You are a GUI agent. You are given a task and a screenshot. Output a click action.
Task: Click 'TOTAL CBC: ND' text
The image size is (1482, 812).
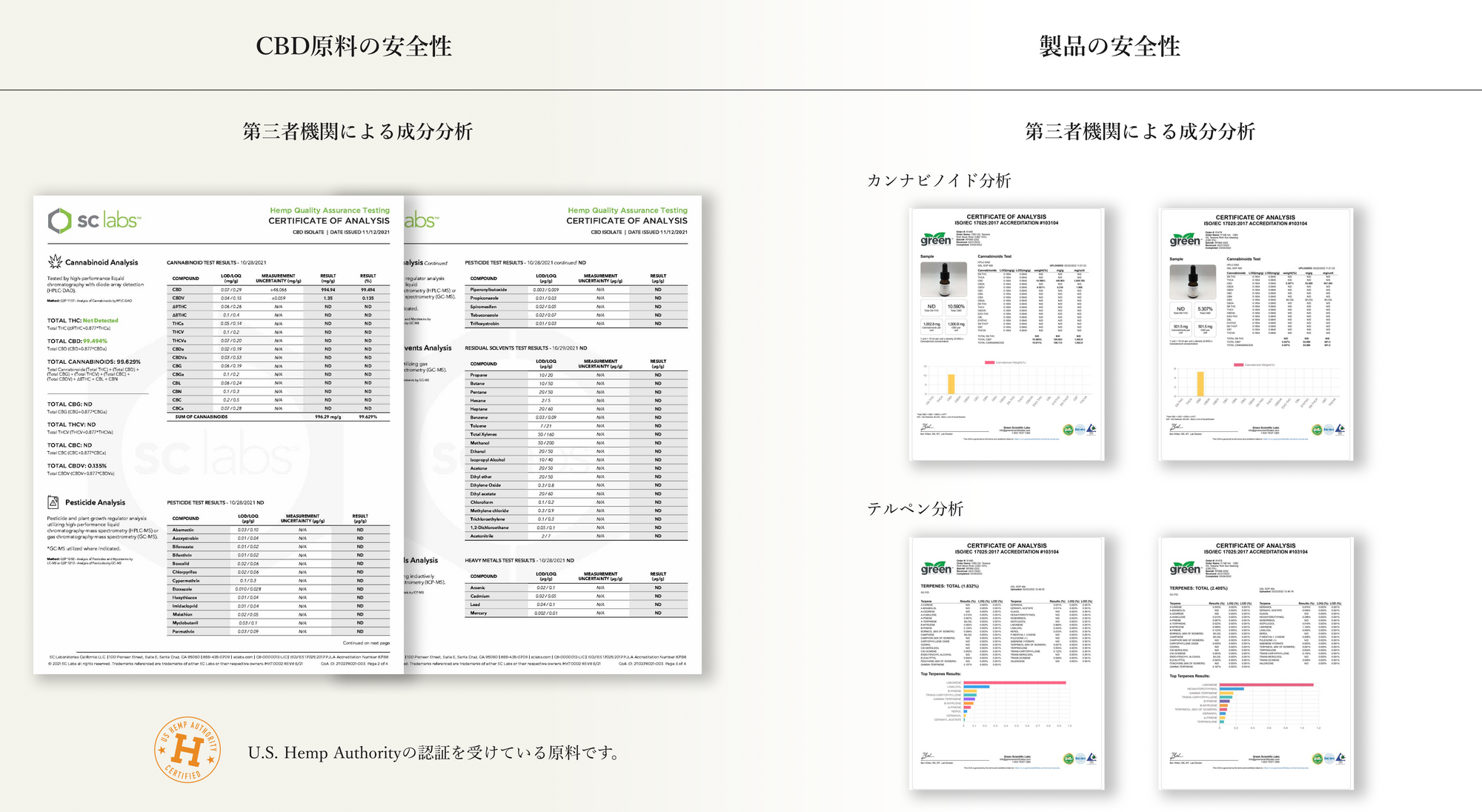coord(70,445)
